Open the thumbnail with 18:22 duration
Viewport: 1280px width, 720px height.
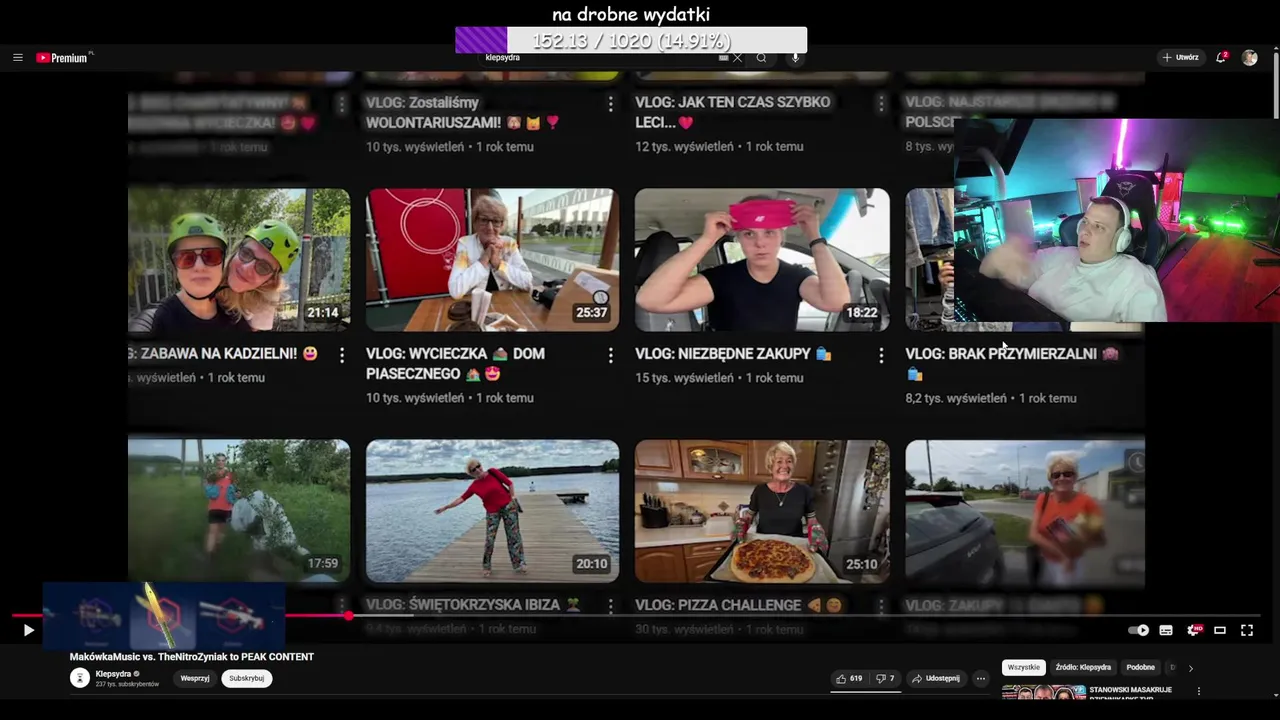coord(762,259)
